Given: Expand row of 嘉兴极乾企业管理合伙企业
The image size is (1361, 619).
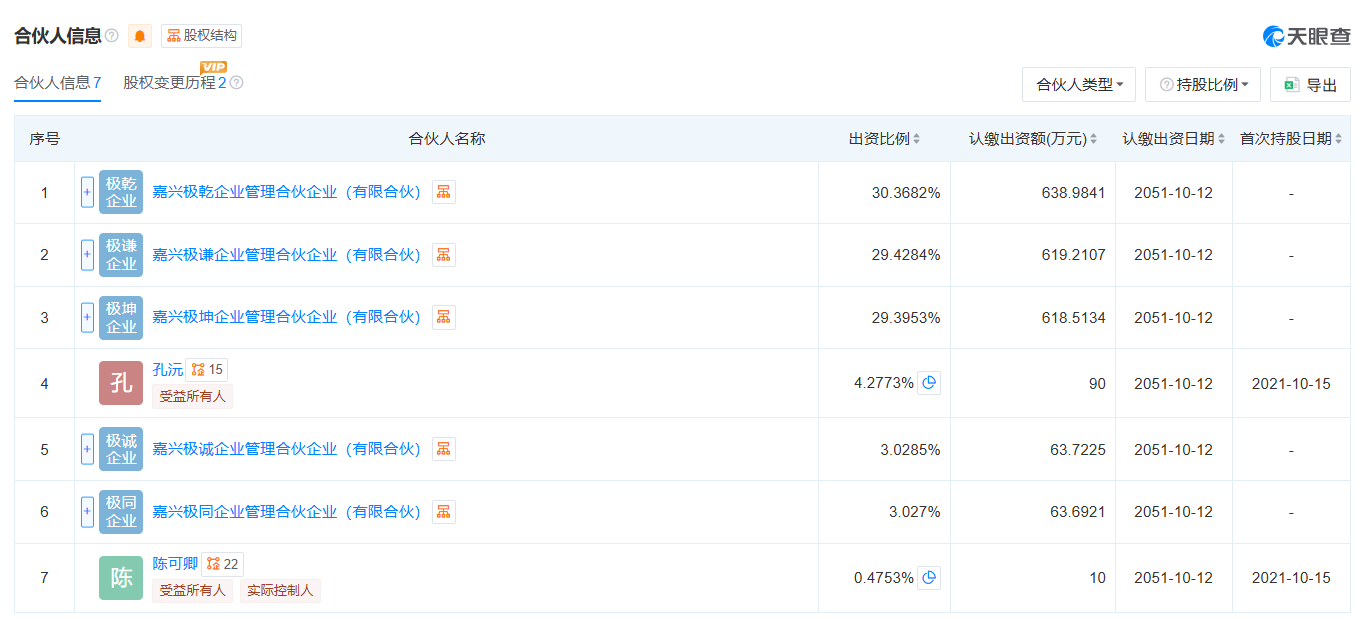Looking at the screenshot, I should [x=87, y=193].
